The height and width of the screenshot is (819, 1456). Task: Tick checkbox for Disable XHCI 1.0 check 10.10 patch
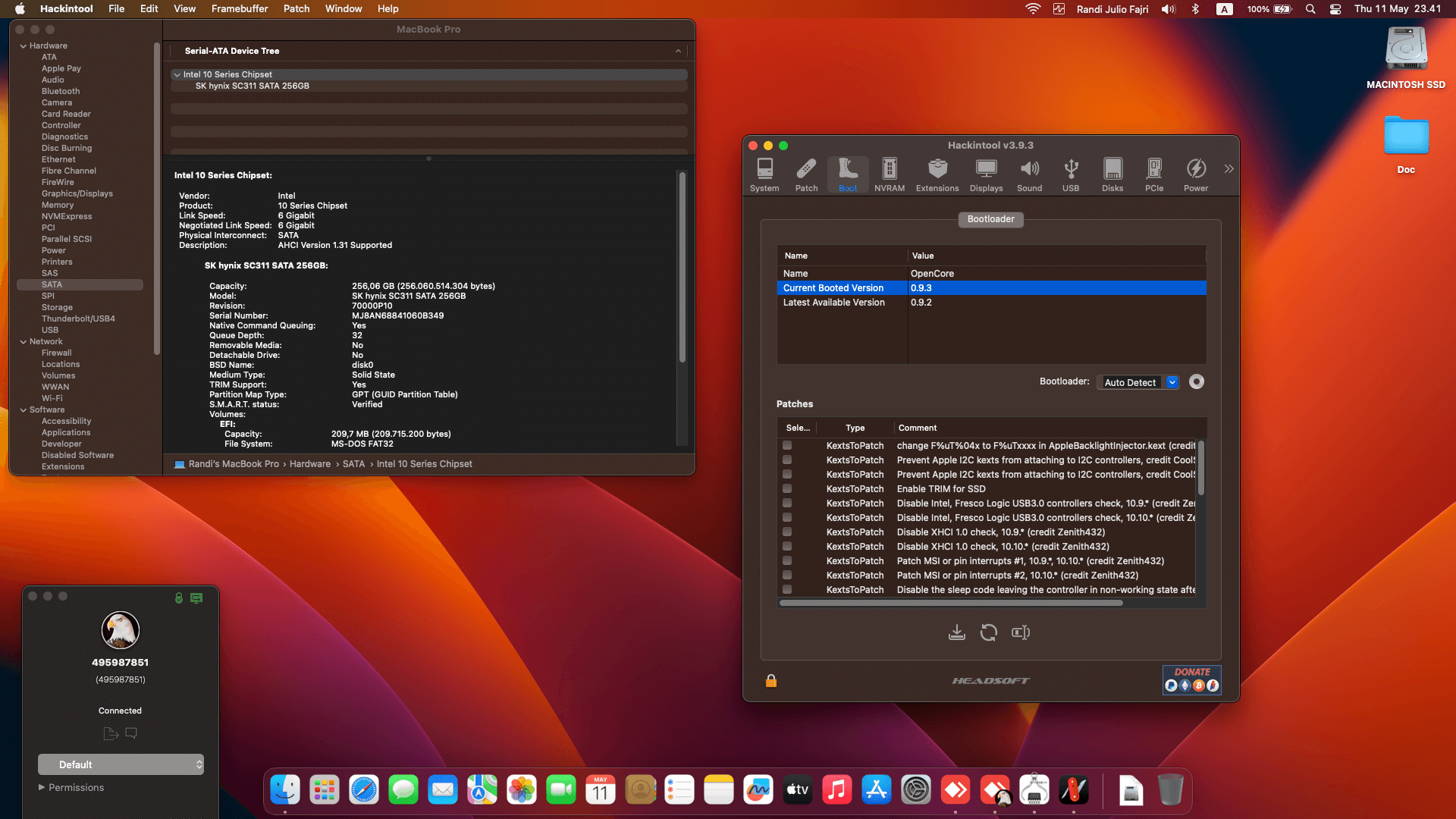(x=787, y=546)
